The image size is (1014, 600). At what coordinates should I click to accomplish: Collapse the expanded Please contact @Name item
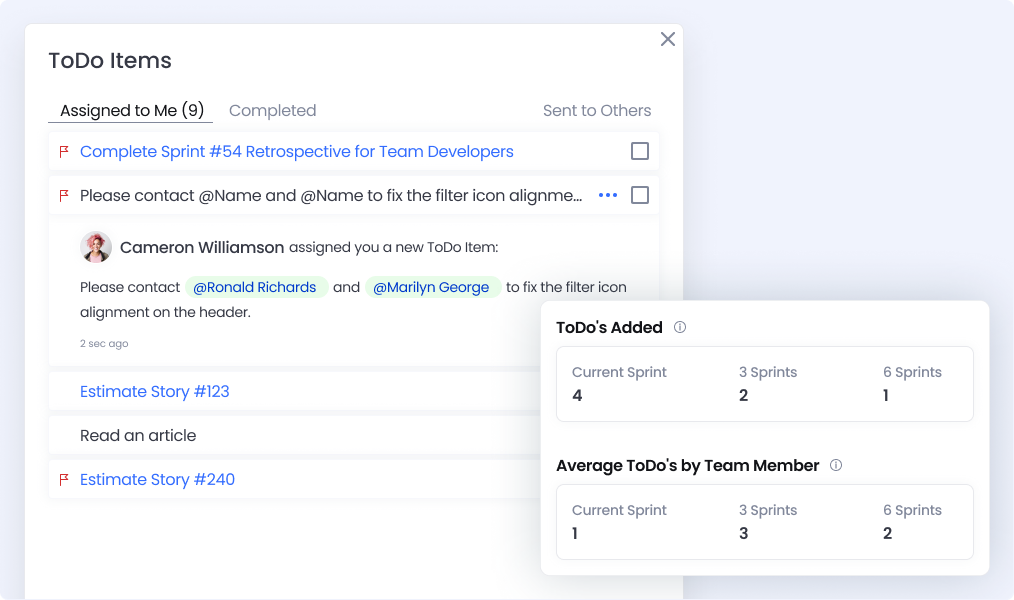click(x=330, y=196)
